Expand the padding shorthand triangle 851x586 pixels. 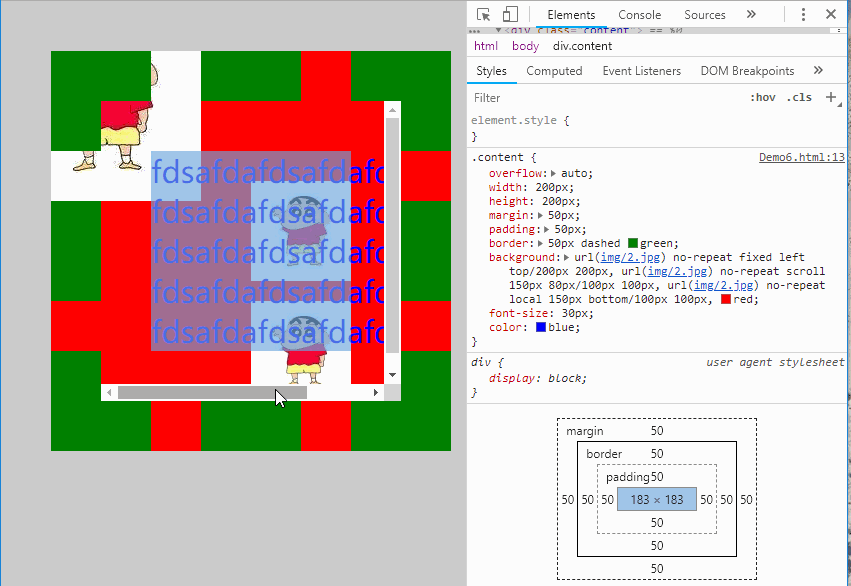(x=547, y=230)
